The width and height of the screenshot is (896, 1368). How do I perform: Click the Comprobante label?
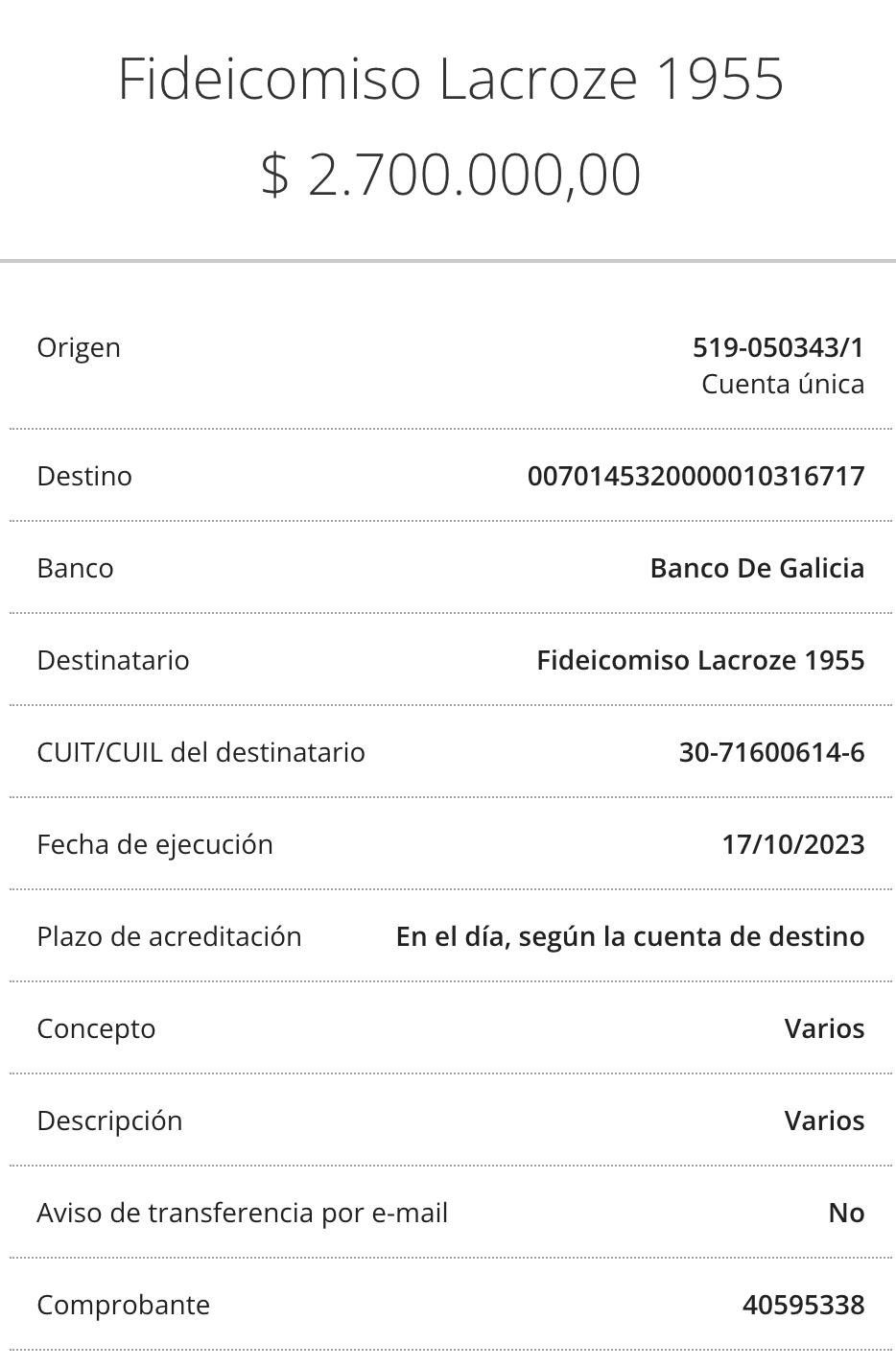click(123, 1305)
